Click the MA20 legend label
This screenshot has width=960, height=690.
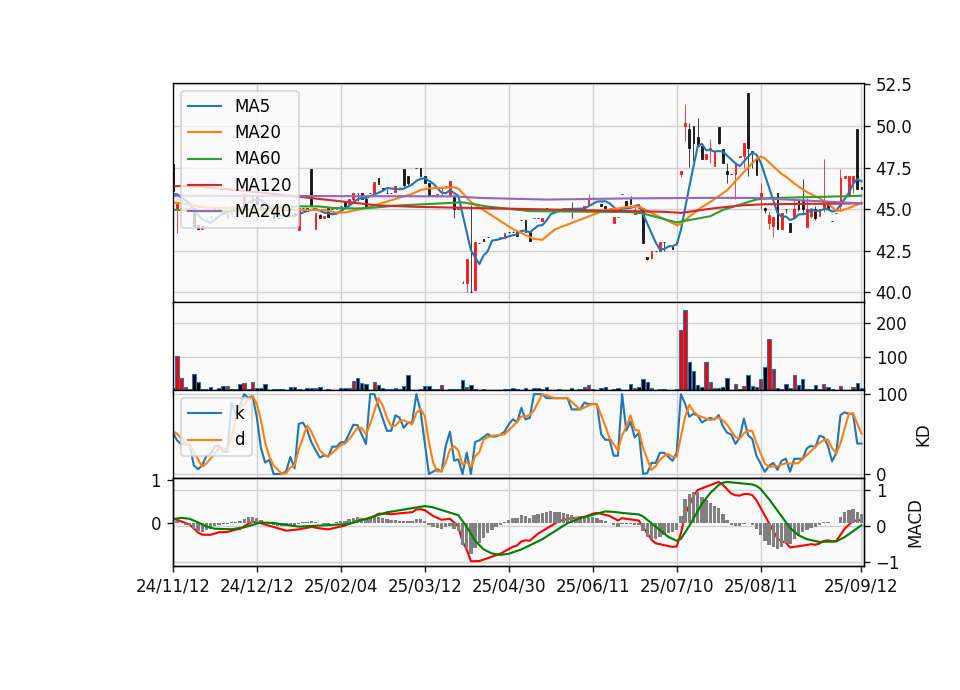pos(257,132)
